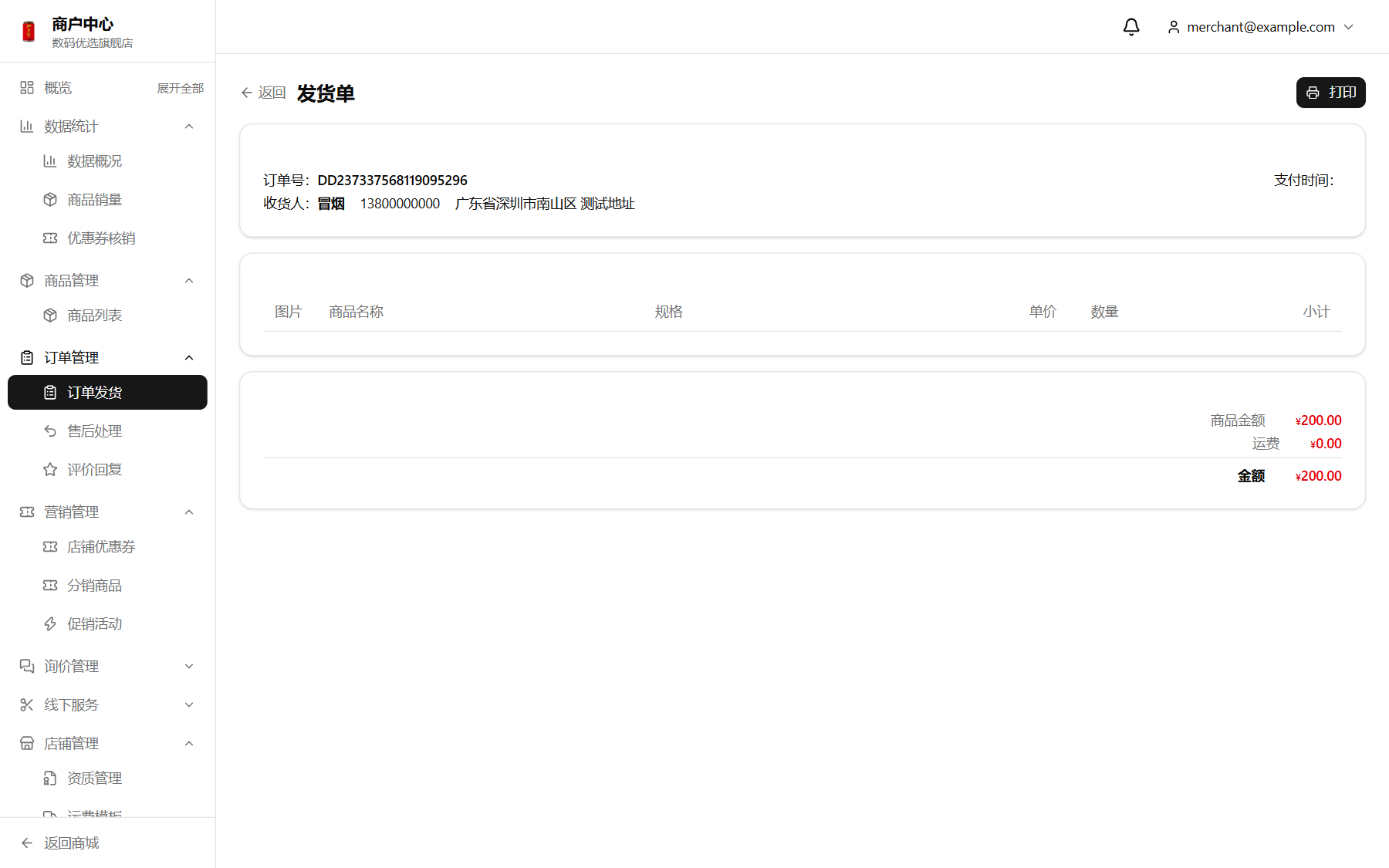
Task: Click the 促销活动 lightning icon
Action: [x=50, y=624]
